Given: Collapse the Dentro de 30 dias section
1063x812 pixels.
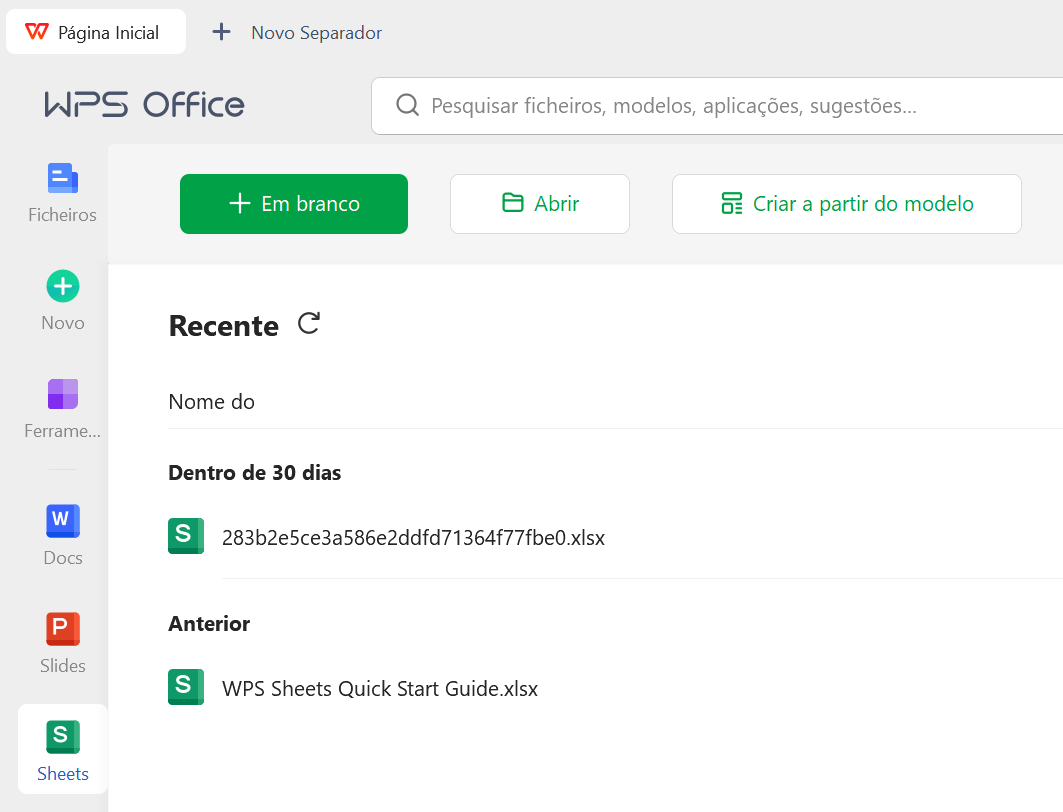Looking at the screenshot, I should pyautogui.click(x=253, y=472).
